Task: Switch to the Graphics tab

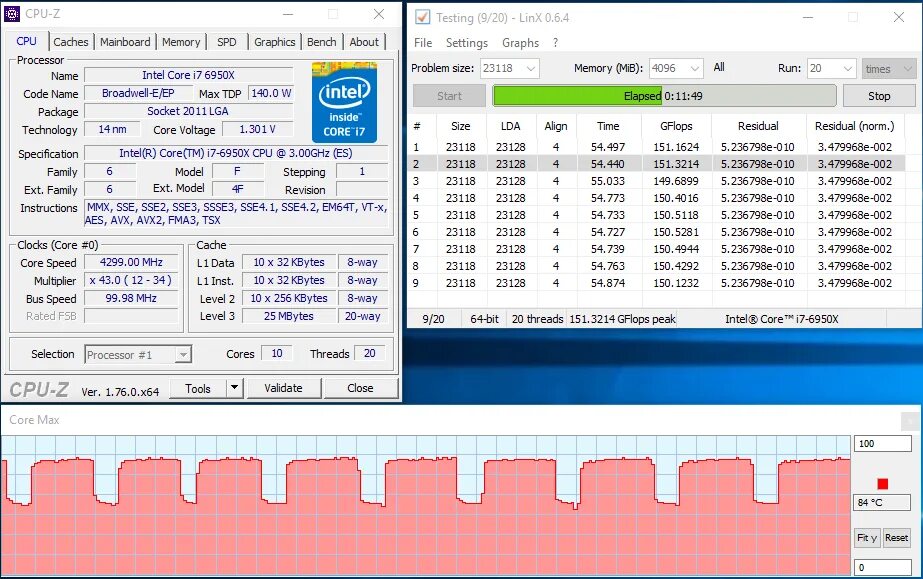Action: (275, 42)
